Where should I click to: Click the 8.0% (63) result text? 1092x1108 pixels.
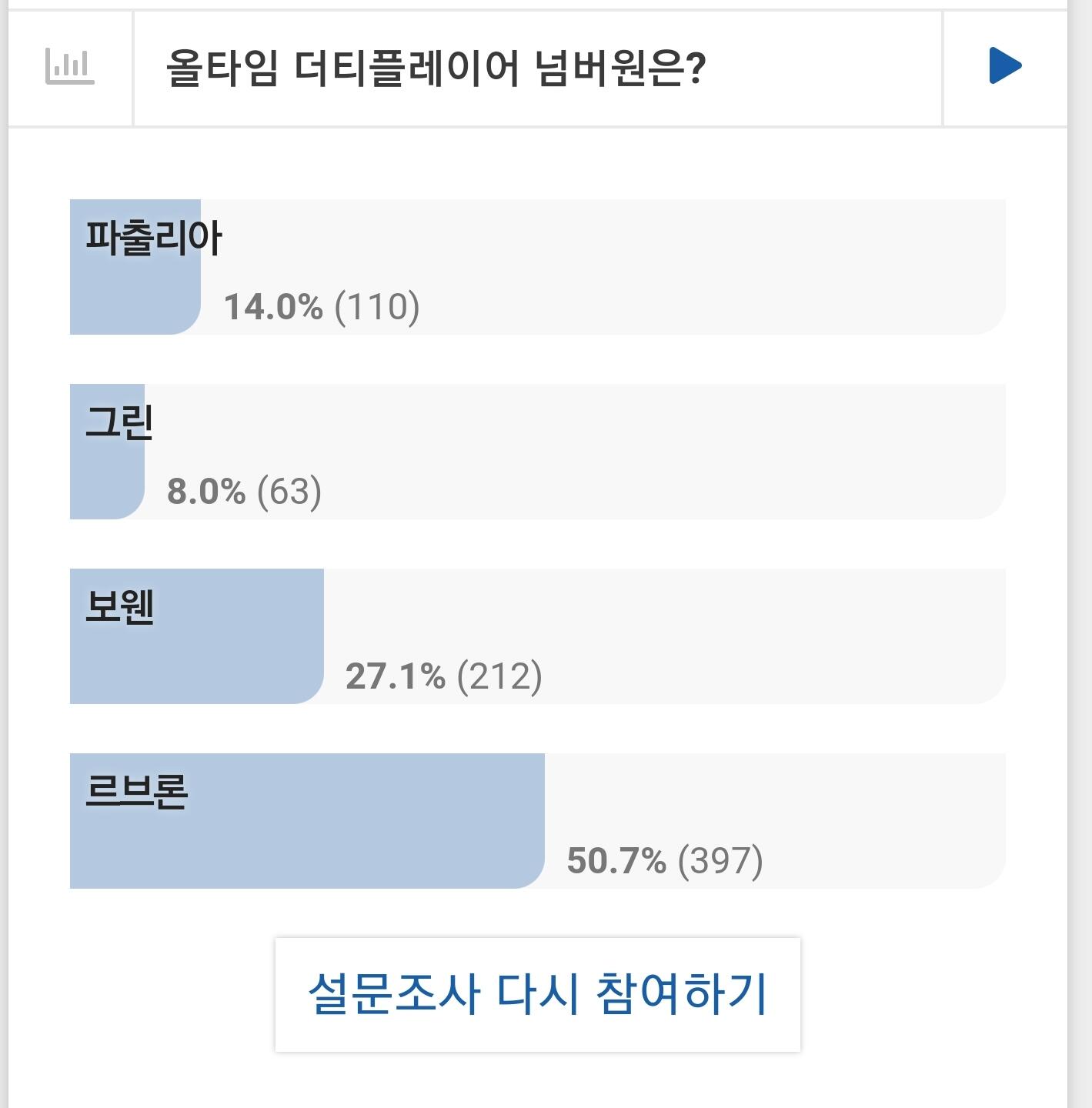(244, 491)
